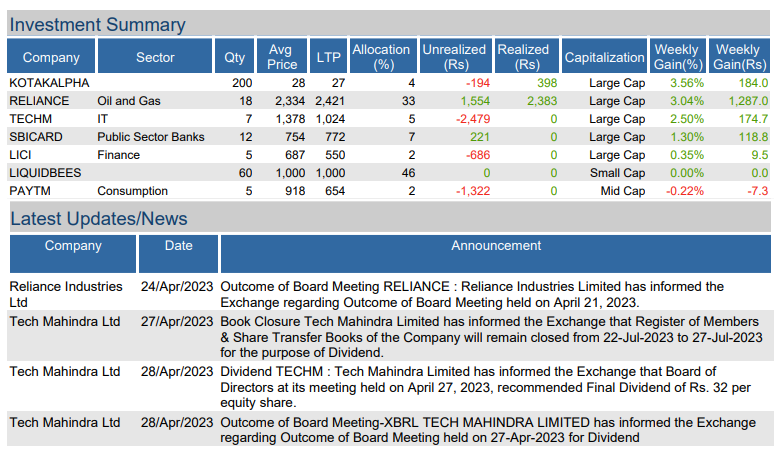781x464 pixels.
Task: Select the LIQUIDBEES company cell
Action: (45, 173)
